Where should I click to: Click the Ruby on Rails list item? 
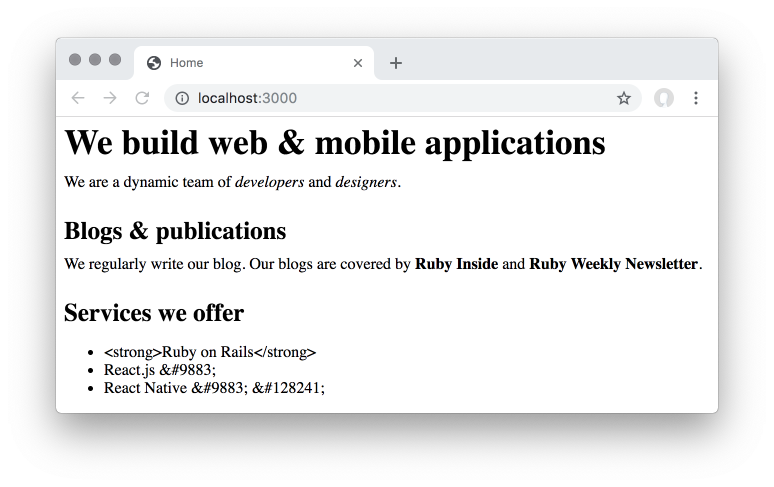point(210,352)
